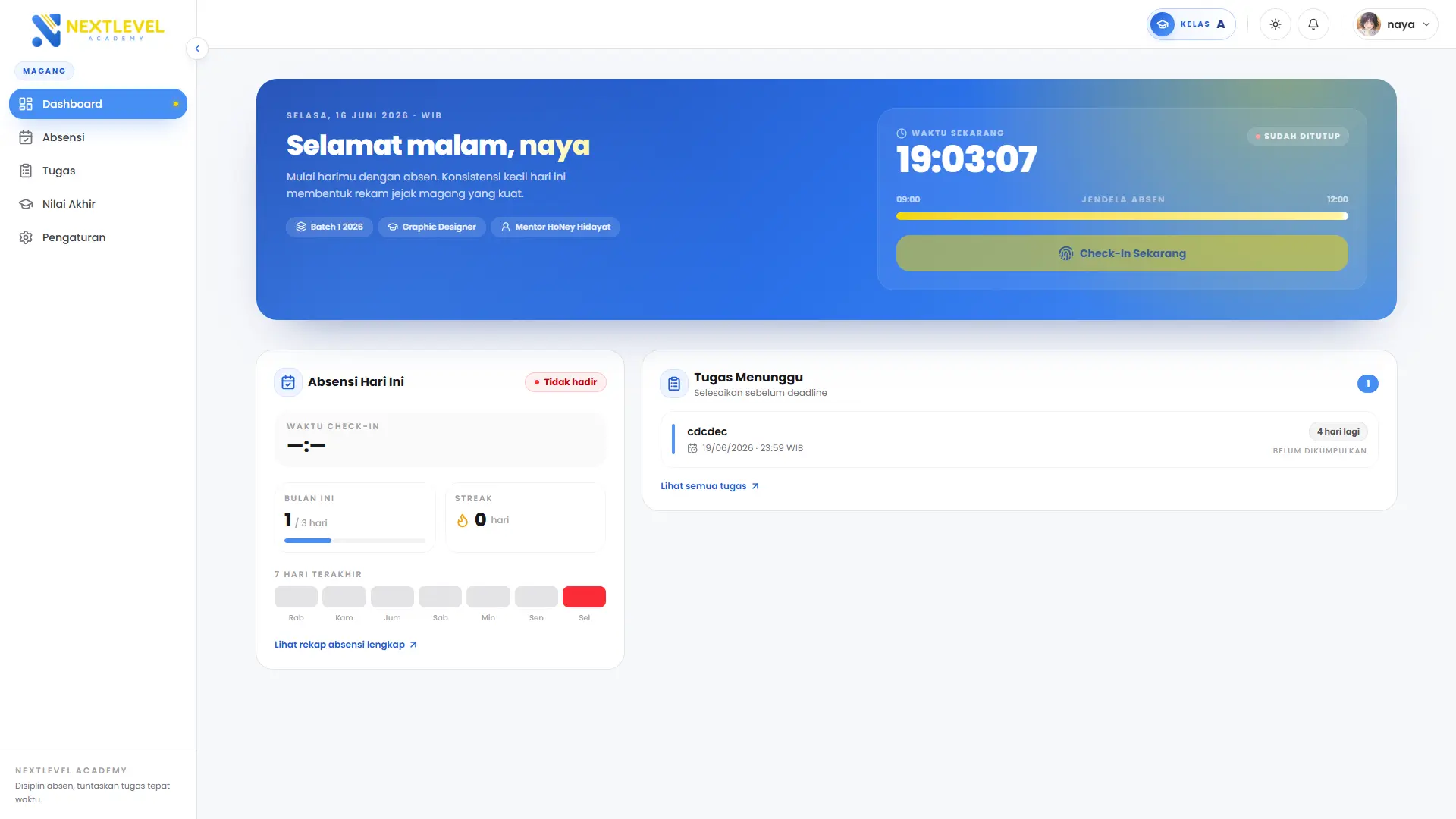Viewport: 1456px width, 819px height.
Task: Click the Rab day block
Action: (296, 597)
